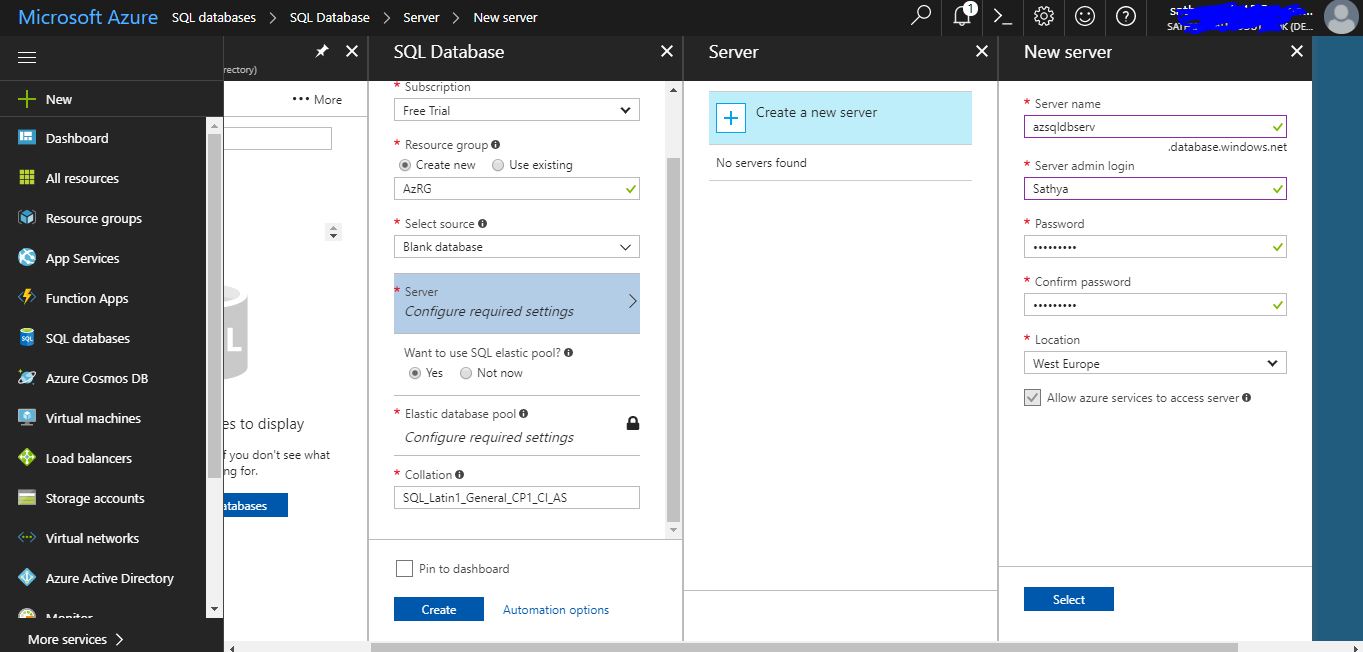Open help via the question mark icon
Screen dimensions: 1363x652
pos(1125,17)
